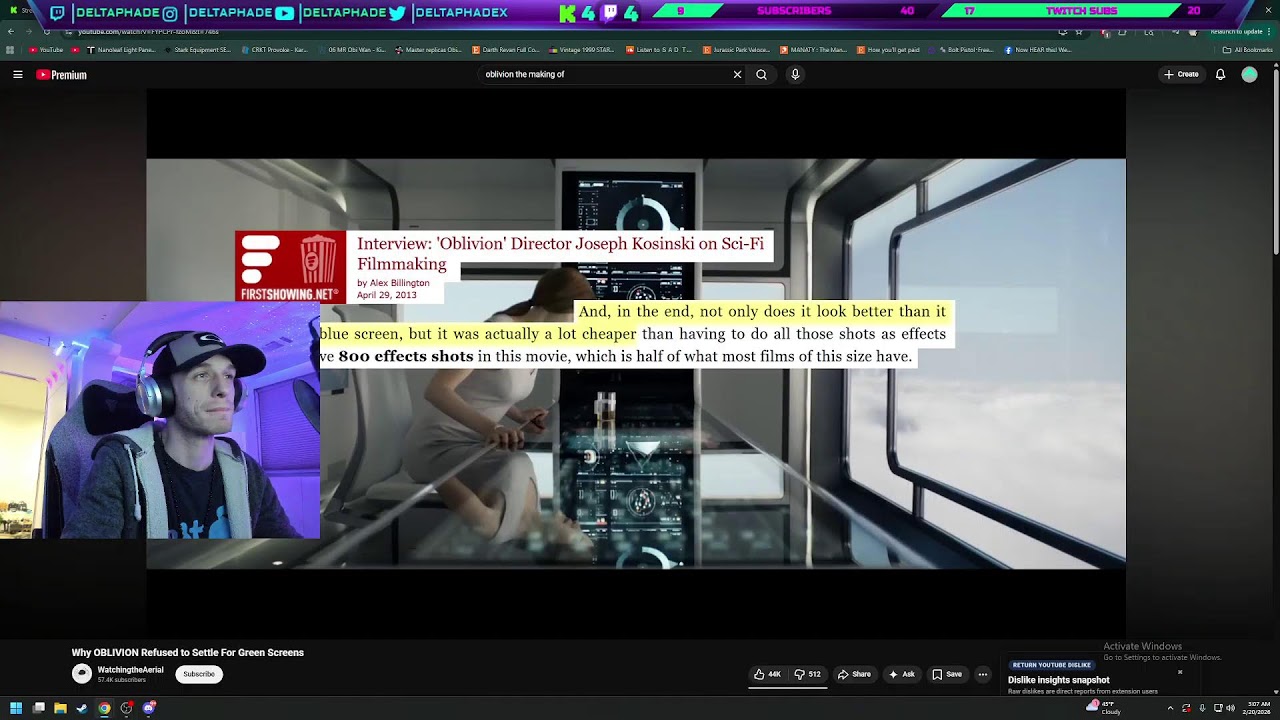Screen dimensions: 1280x720
Task: Open WatchingtheAerial channel avatar
Action: [82, 674]
